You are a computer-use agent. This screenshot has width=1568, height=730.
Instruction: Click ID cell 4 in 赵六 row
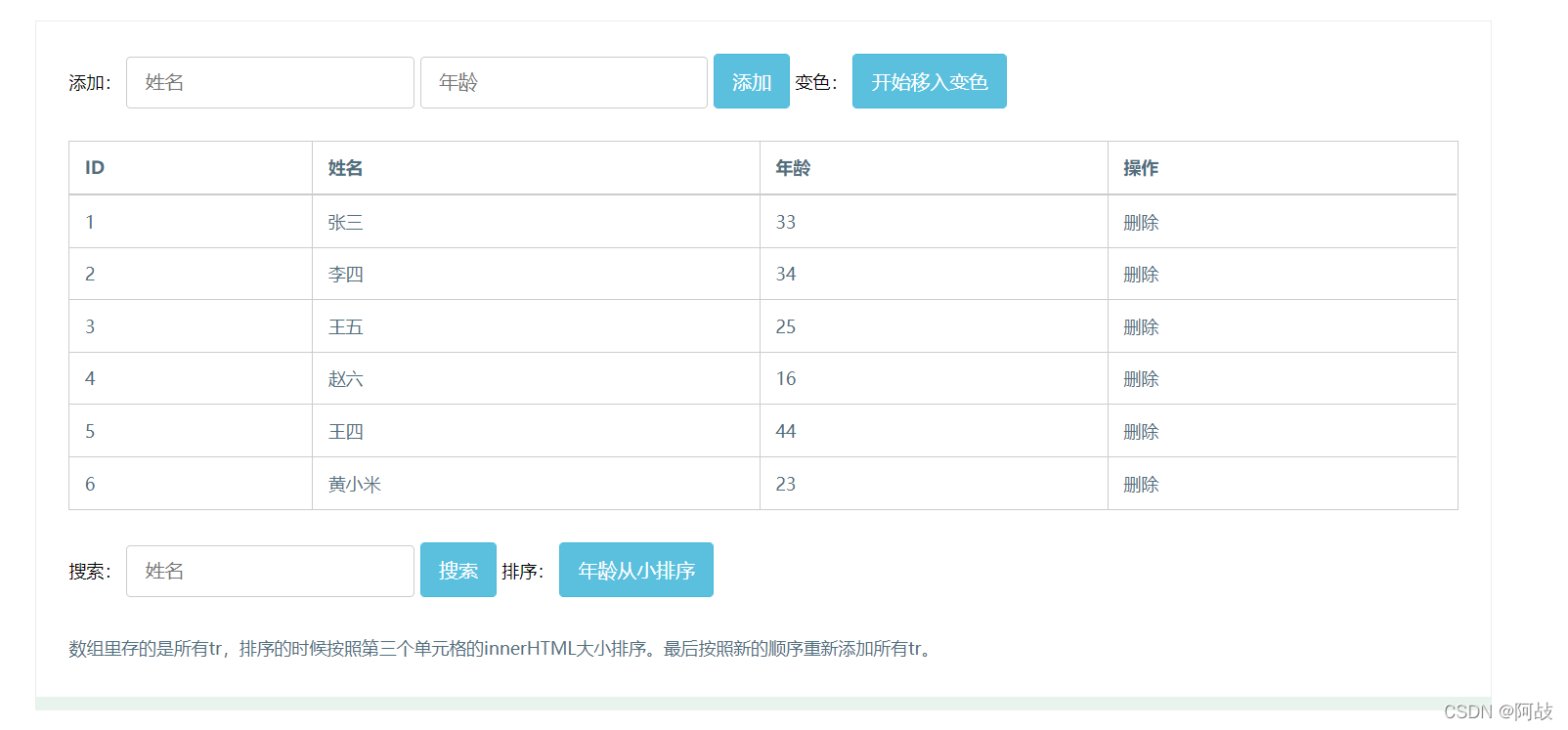pyautogui.click(x=191, y=378)
